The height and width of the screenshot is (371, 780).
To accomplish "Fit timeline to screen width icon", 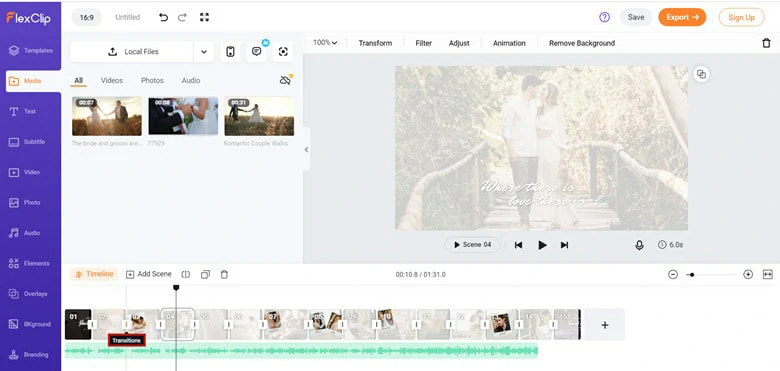I will 768,275.
